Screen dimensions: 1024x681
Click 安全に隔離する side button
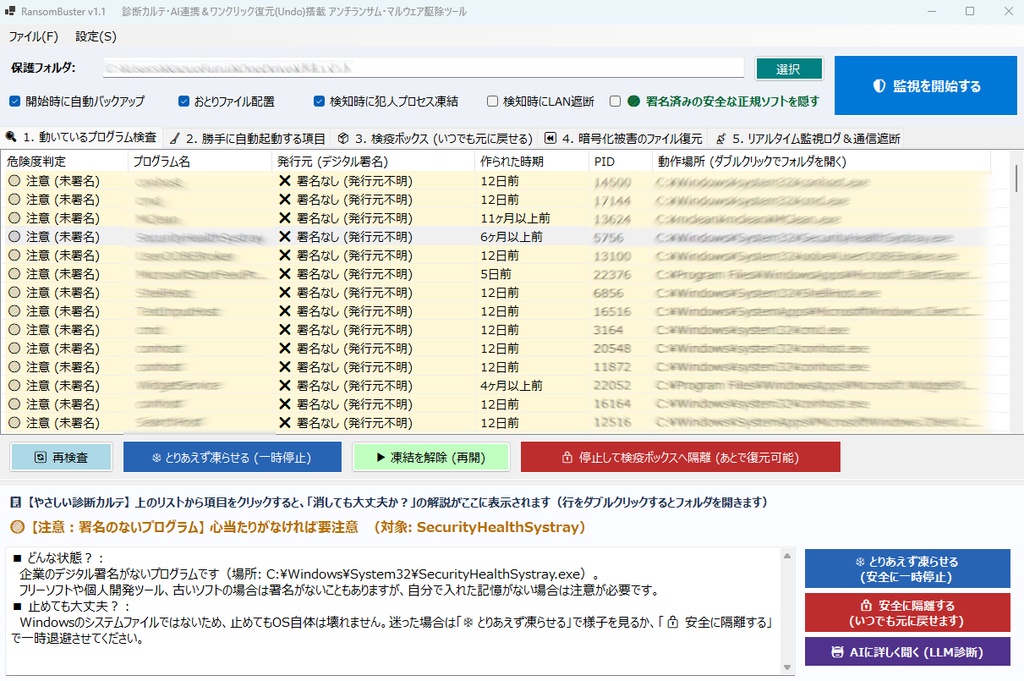pyautogui.click(x=907, y=612)
